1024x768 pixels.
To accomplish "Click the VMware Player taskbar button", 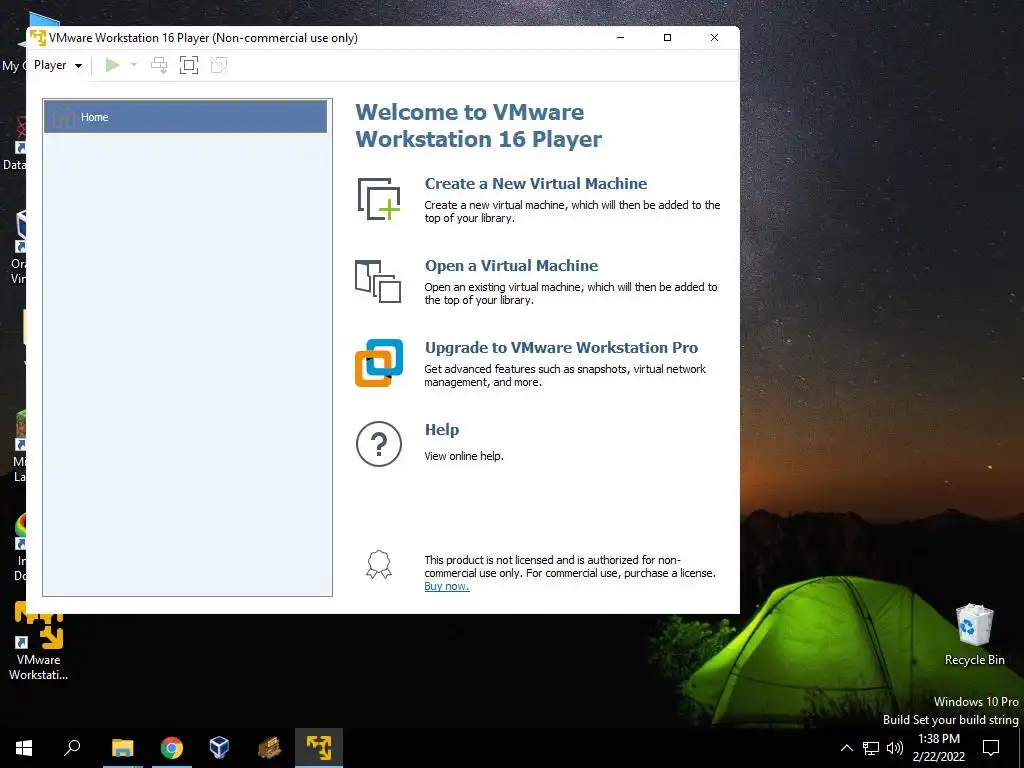I will point(319,748).
